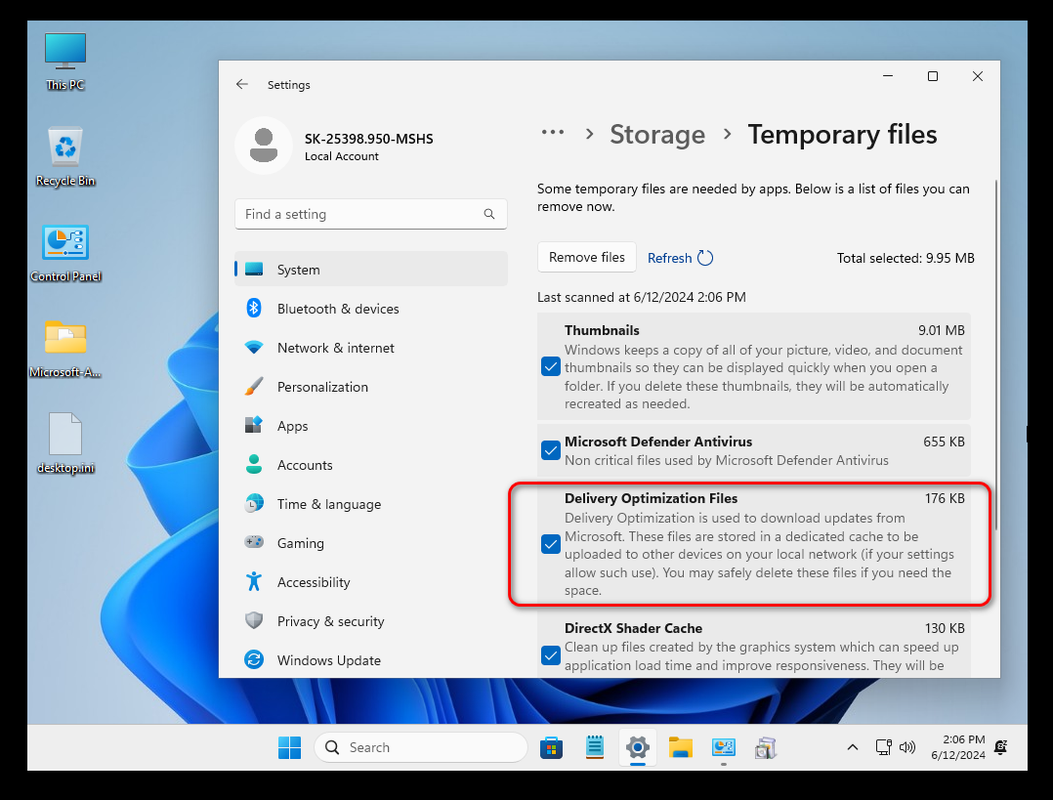Open the System settings category
The image size is (1053, 800).
[371, 269]
